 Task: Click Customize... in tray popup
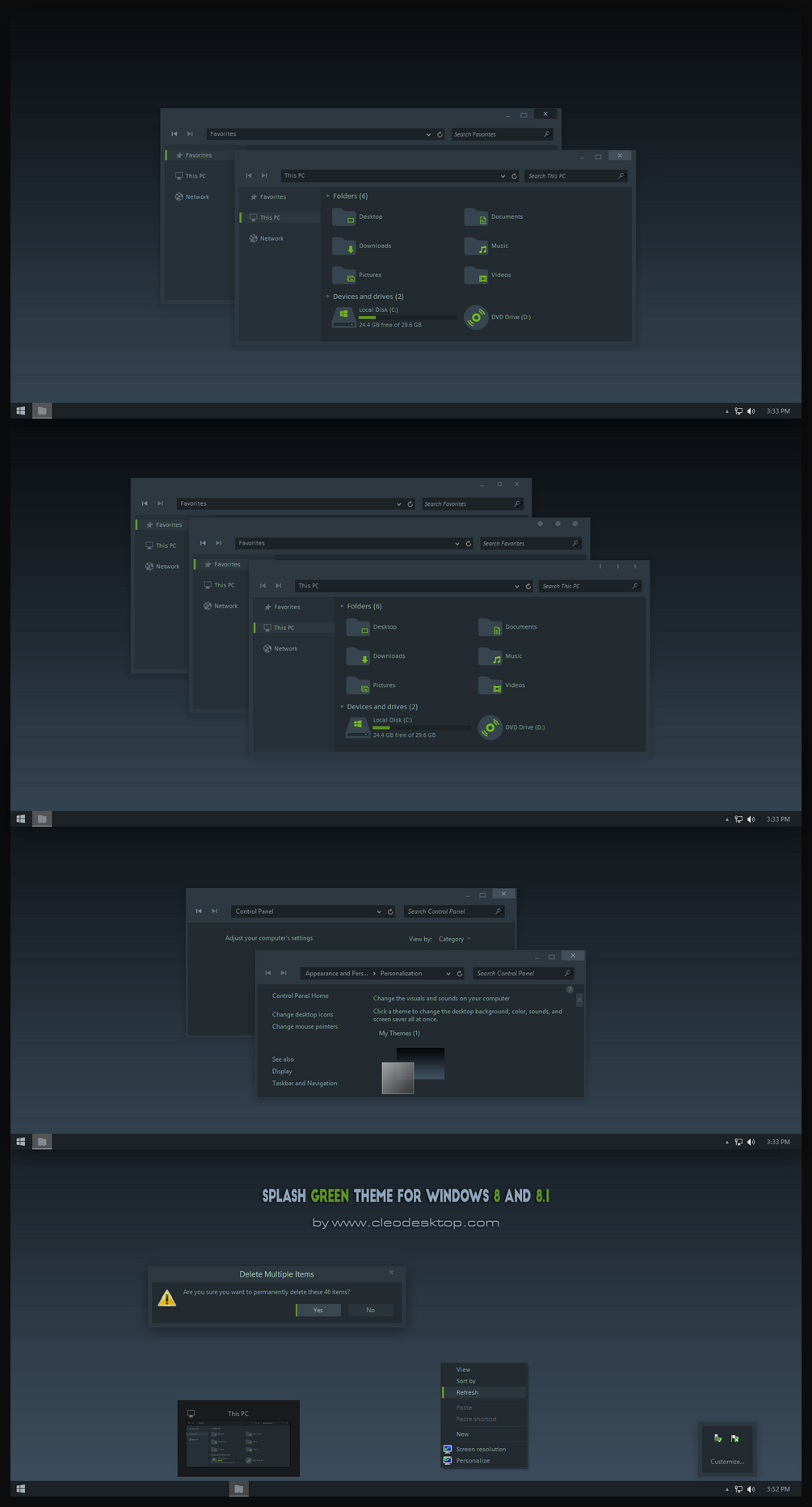727,1462
